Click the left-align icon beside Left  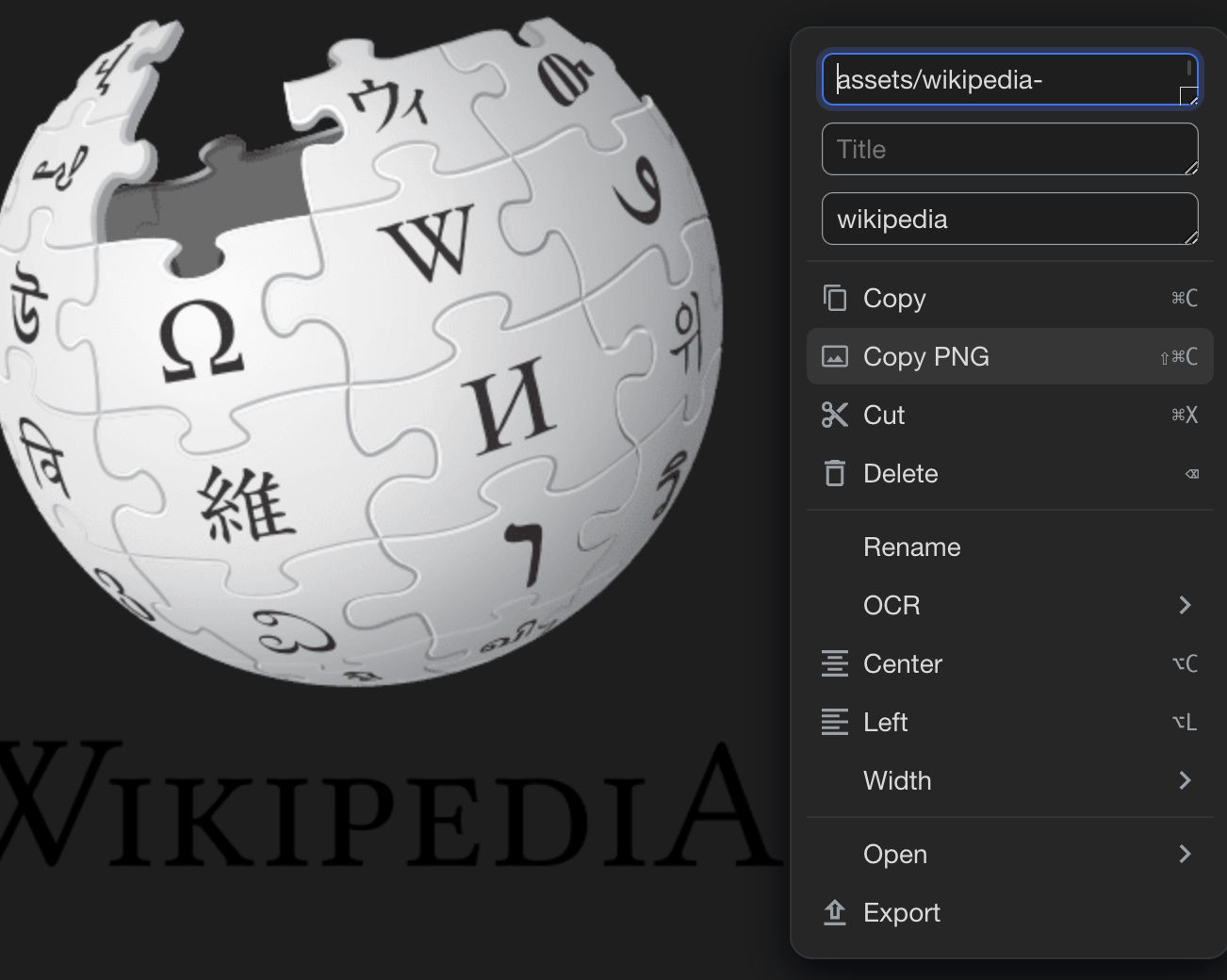[835, 722]
